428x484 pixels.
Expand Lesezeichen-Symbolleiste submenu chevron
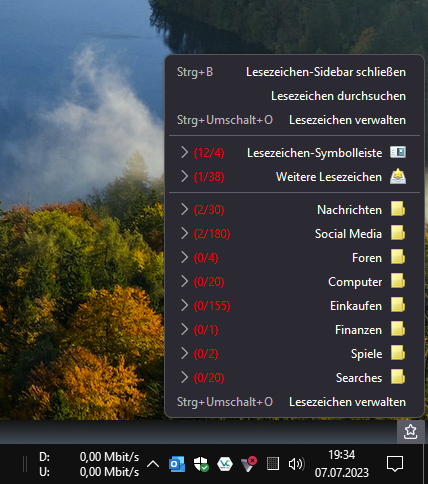[184, 152]
